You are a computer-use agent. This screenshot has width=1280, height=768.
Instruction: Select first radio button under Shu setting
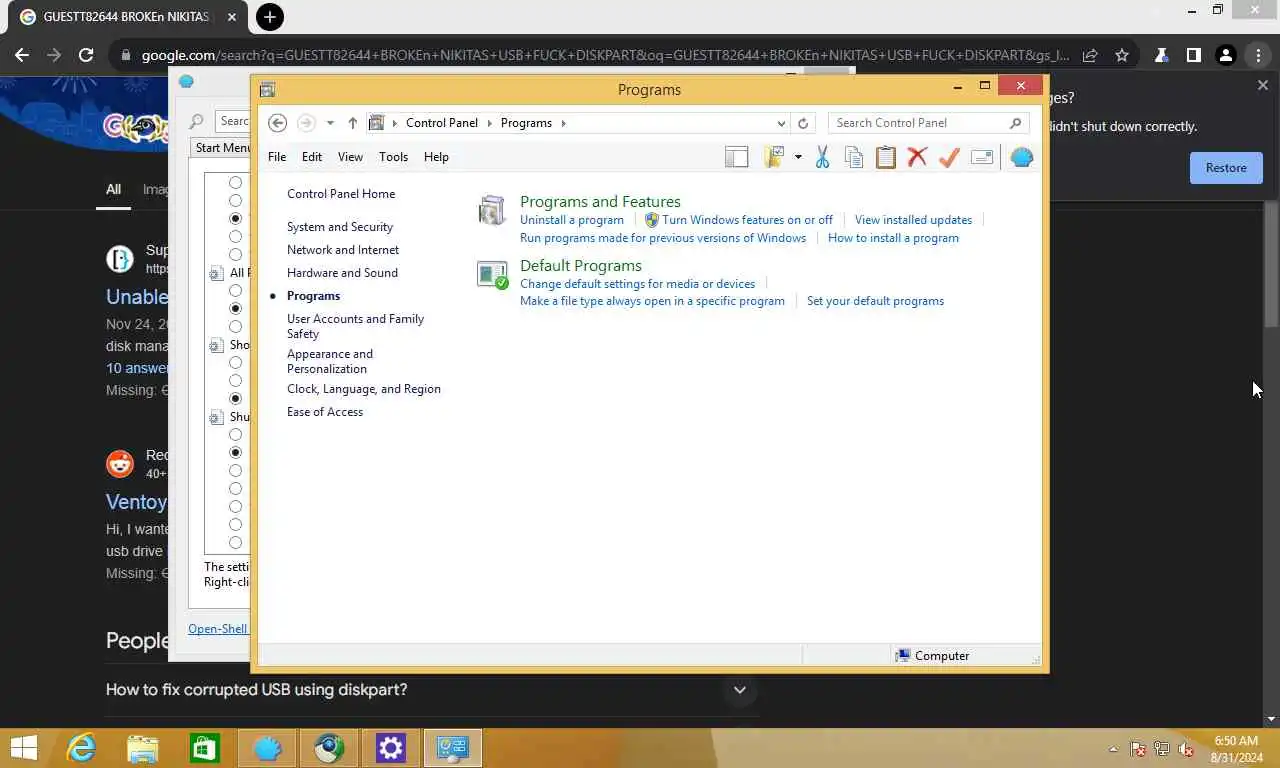tap(236, 435)
